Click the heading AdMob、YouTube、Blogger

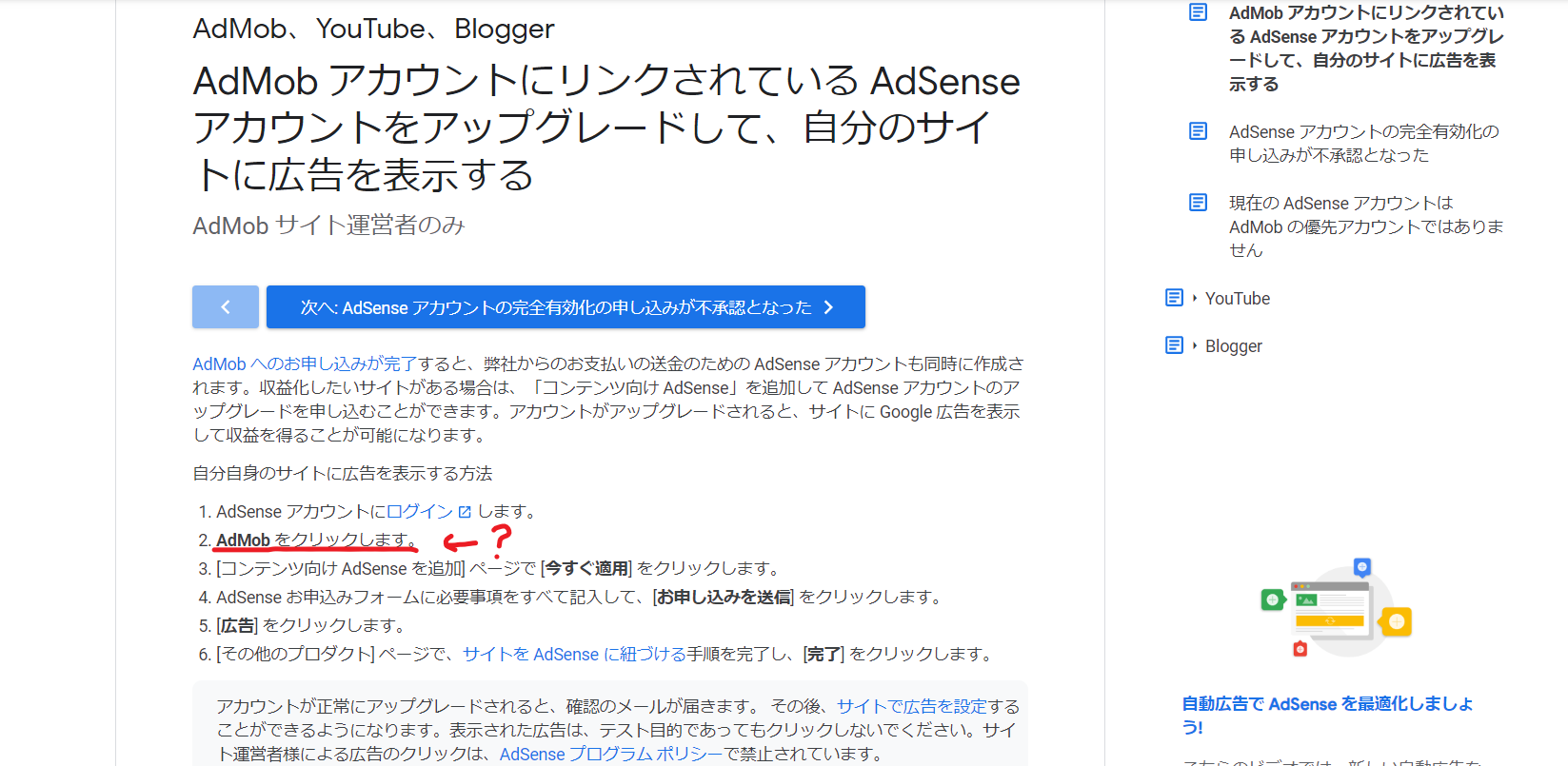pyautogui.click(x=373, y=29)
